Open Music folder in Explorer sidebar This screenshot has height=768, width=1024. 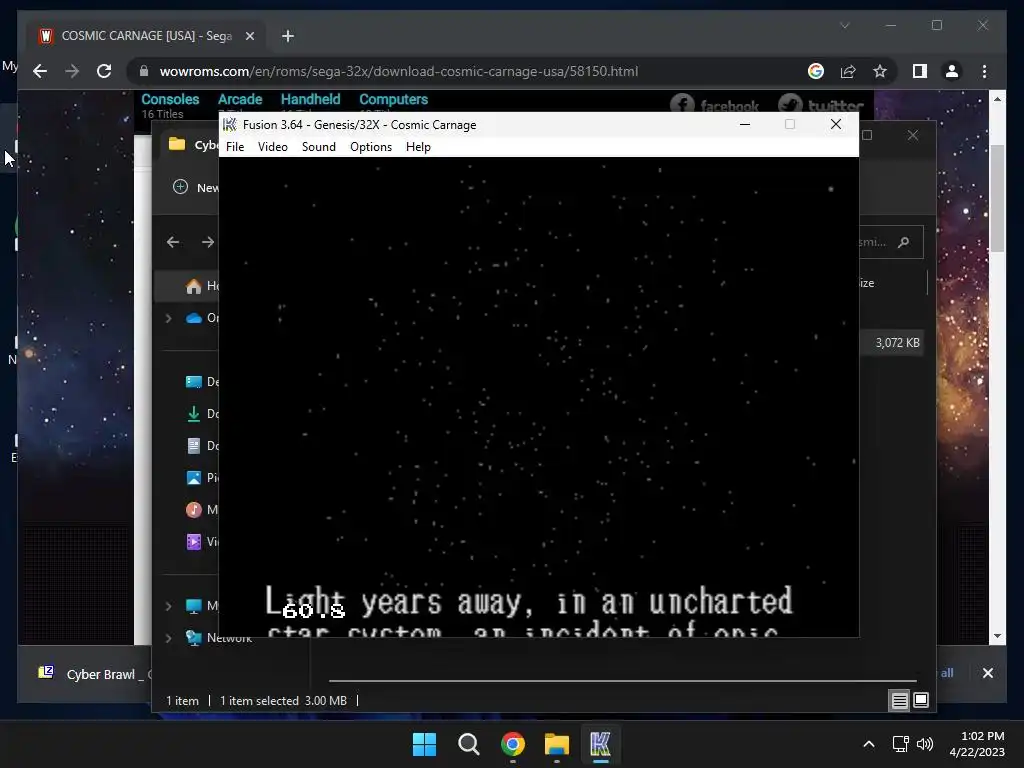(x=201, y=509)
